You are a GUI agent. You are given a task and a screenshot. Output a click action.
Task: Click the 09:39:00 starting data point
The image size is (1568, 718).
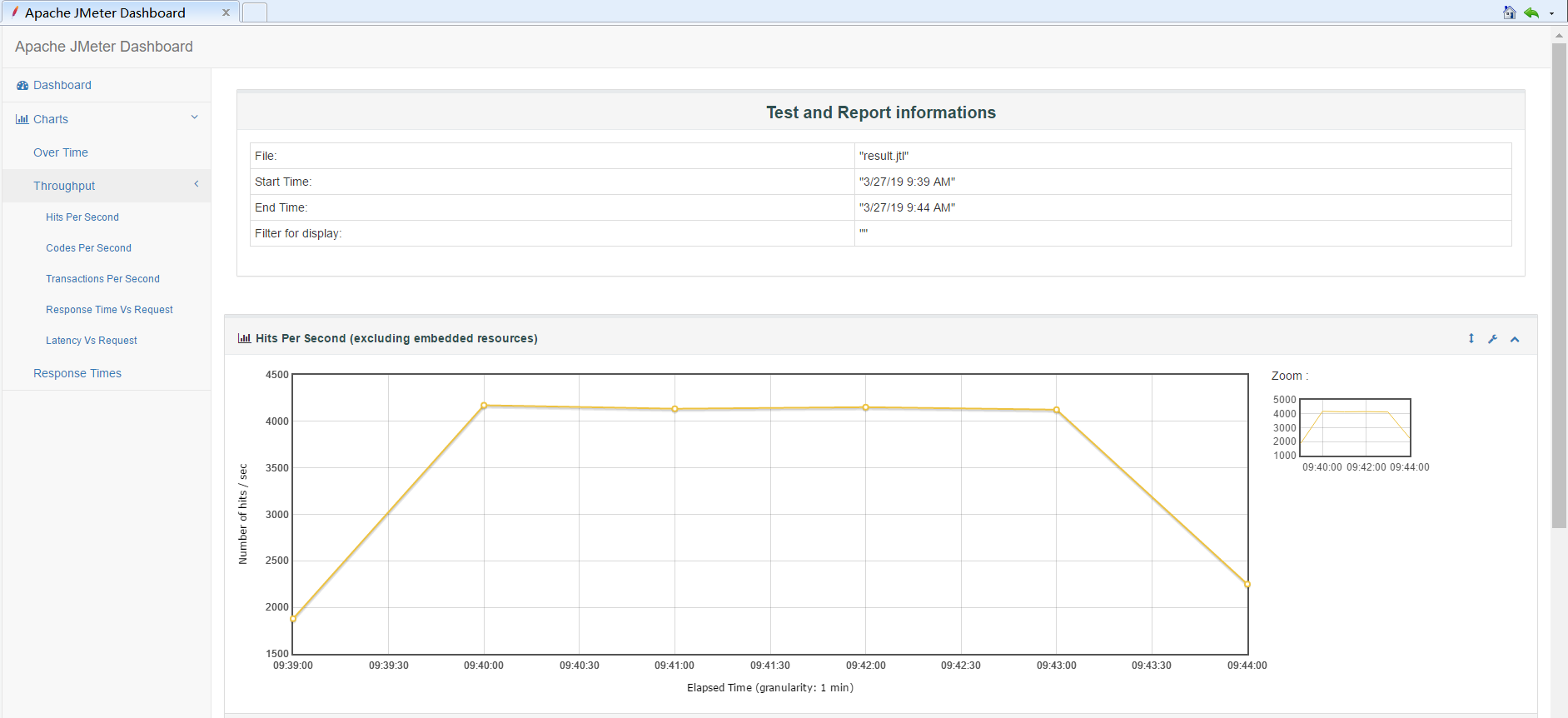tap(293, 619)
